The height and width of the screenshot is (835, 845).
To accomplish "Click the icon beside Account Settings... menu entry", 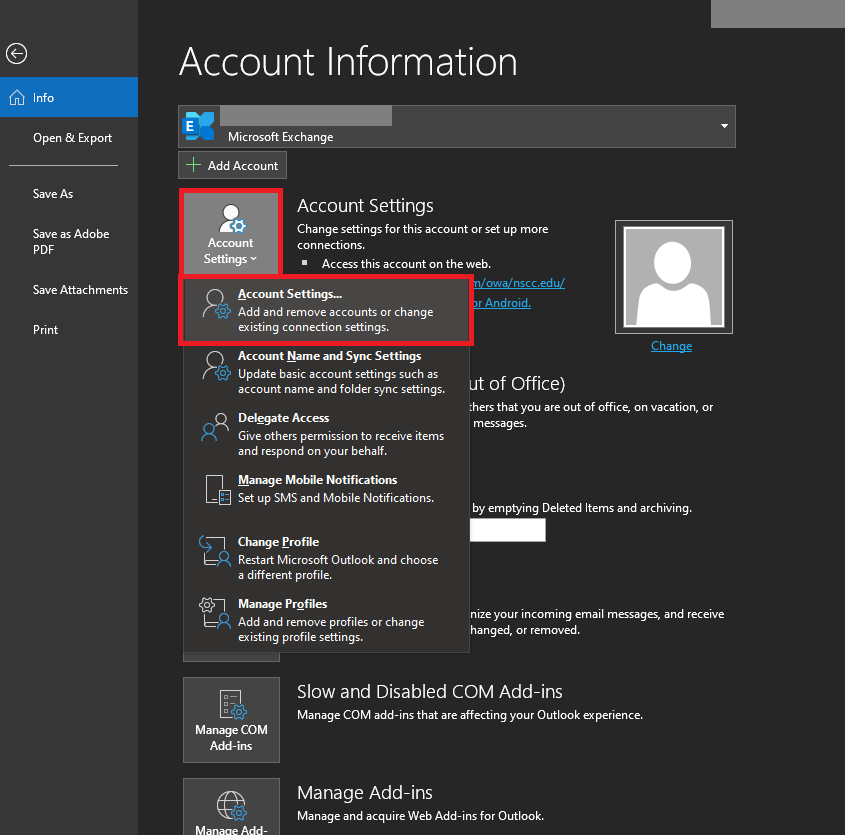I will 216,303.
